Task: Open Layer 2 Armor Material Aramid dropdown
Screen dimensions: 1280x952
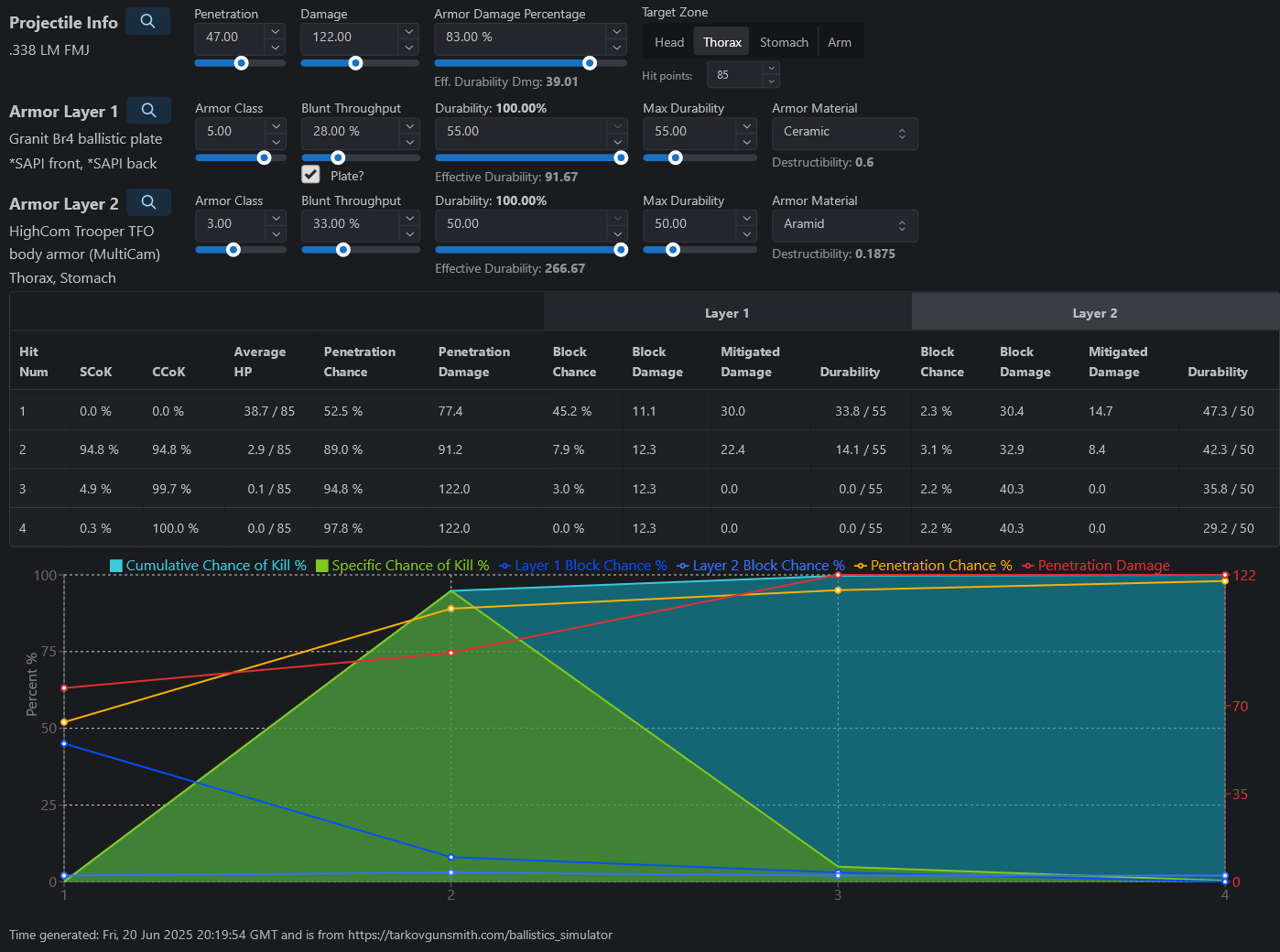Action: (x=844, y=225)
